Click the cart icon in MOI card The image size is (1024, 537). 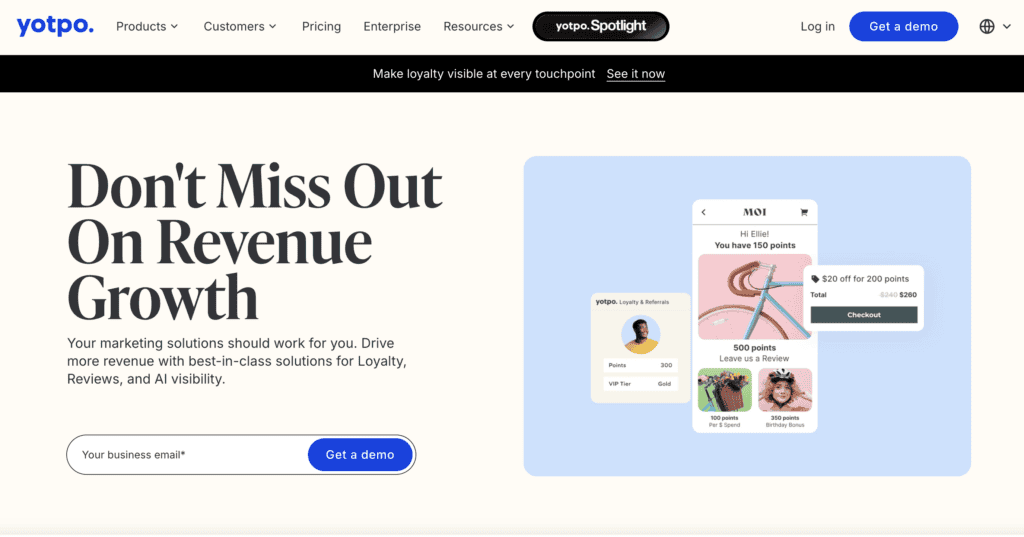point(804,212)
